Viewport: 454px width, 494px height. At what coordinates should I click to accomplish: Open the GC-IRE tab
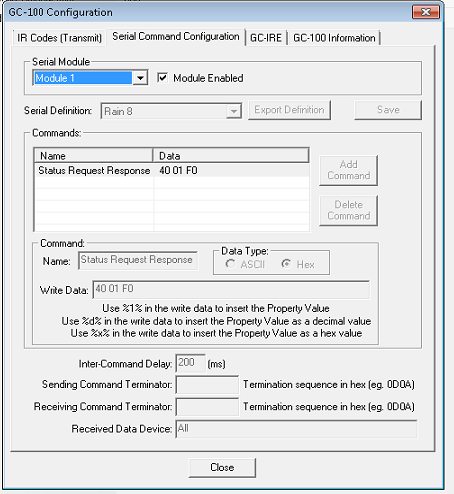266,38
